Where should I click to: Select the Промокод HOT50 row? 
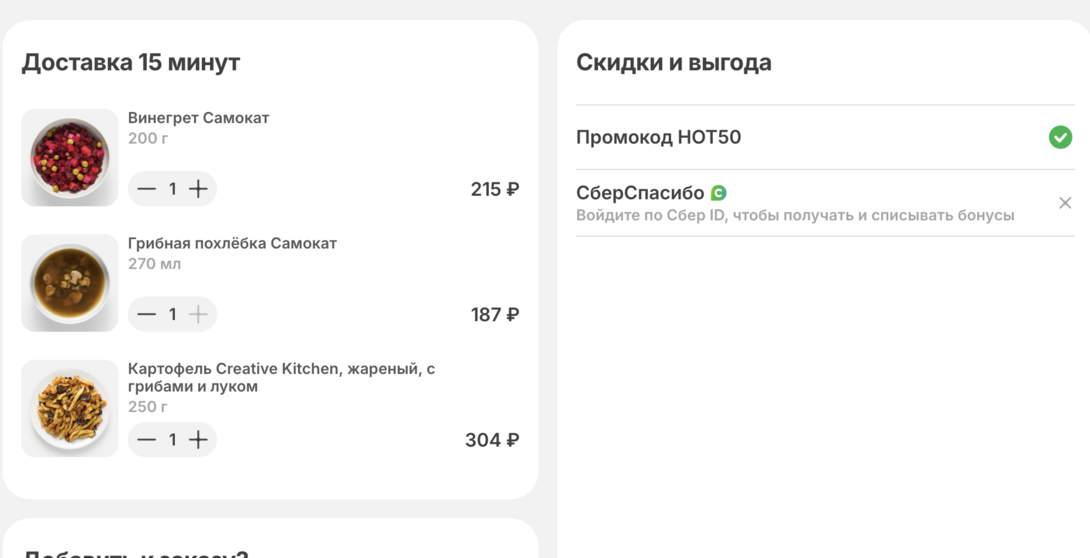tap(658, 137)
